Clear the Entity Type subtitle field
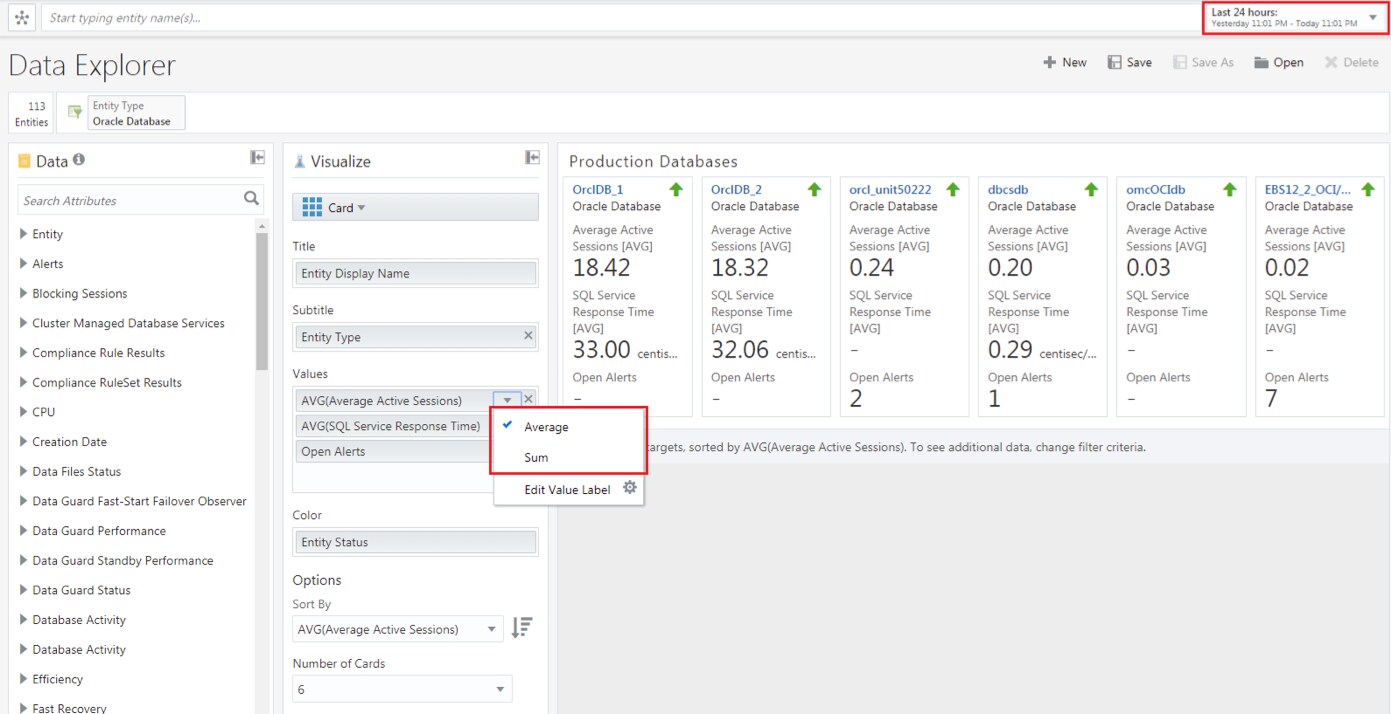 pyautogui.click(x=529, y=336)
